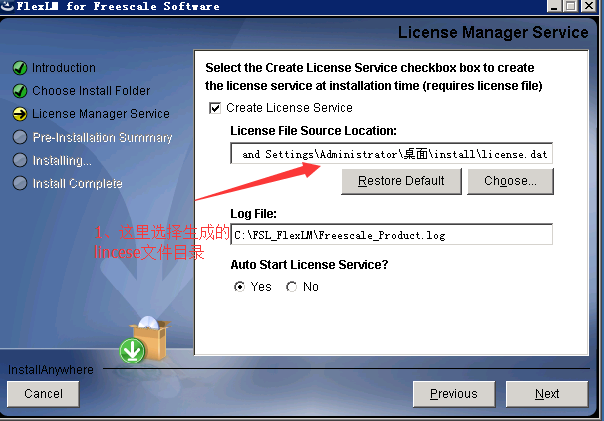Click the Log File path field
This screenshot has height=421, width=604.
pyautogui.click(x=391, y=234)
